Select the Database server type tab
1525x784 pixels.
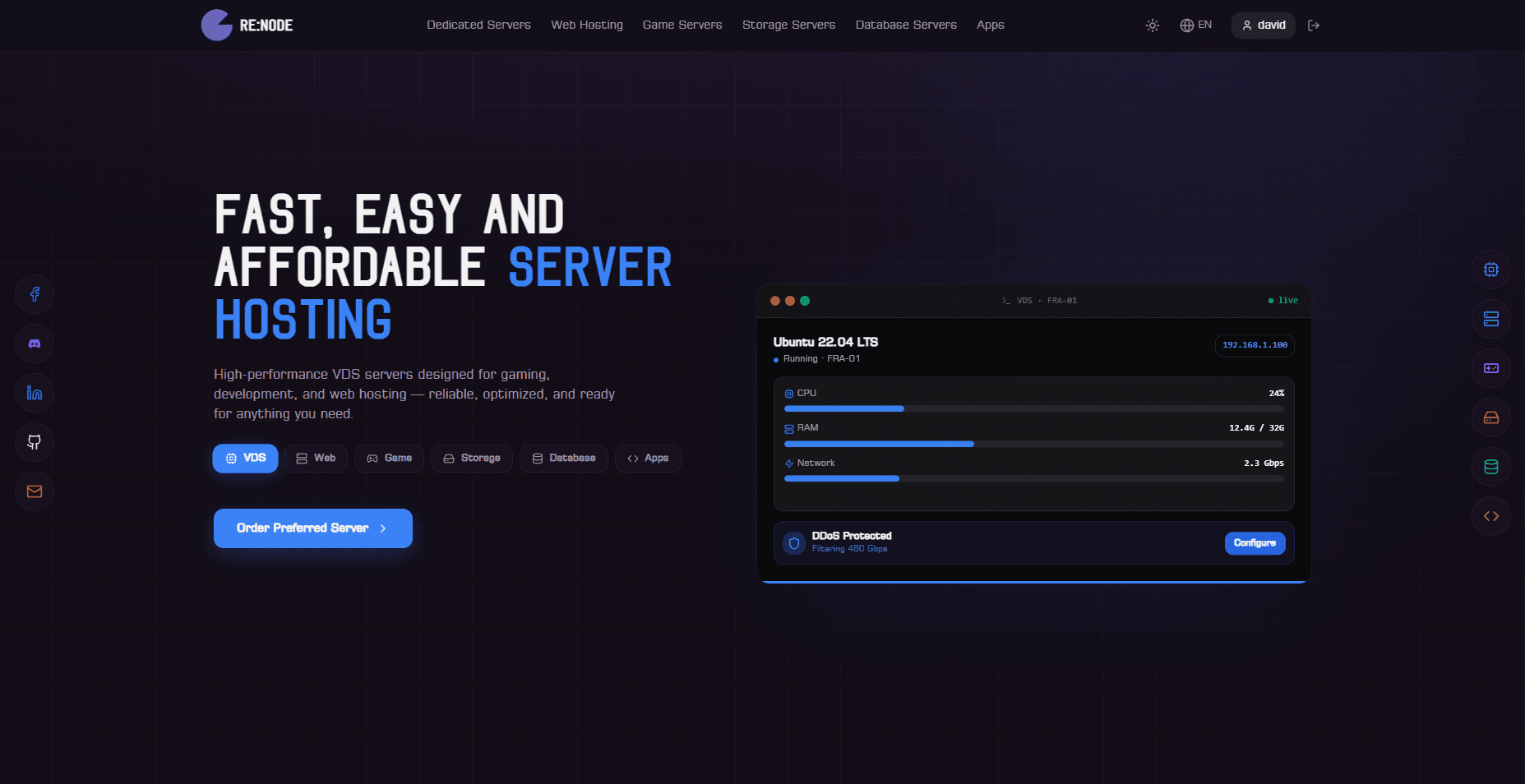(564, 459)
